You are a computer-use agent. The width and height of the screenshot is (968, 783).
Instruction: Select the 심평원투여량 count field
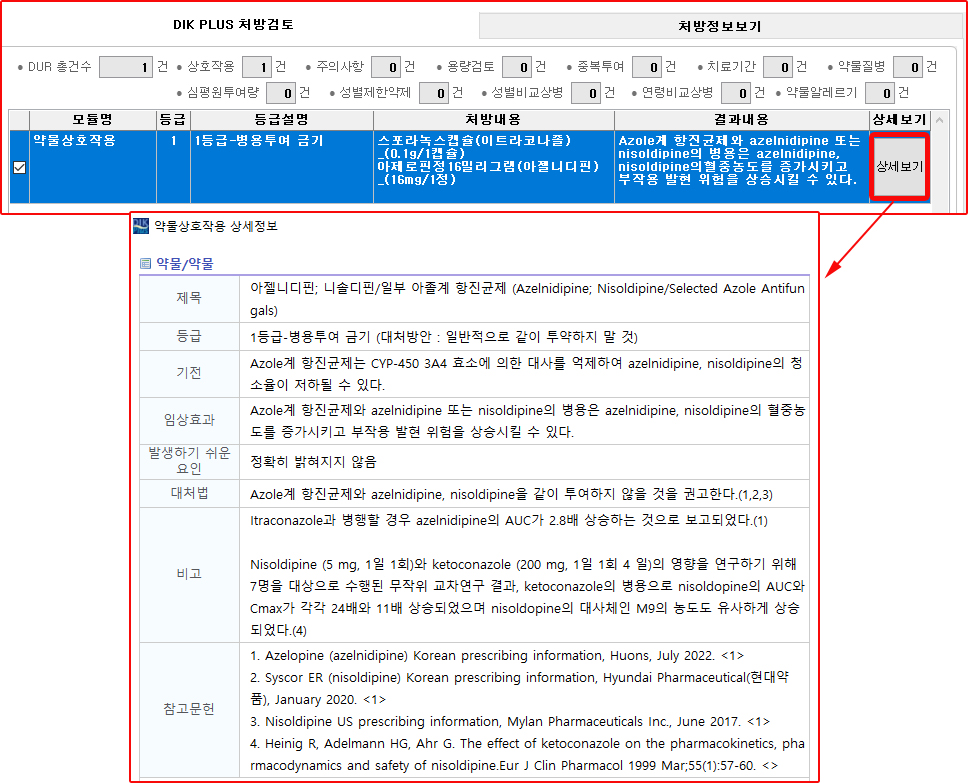click(x=281, y=93)
